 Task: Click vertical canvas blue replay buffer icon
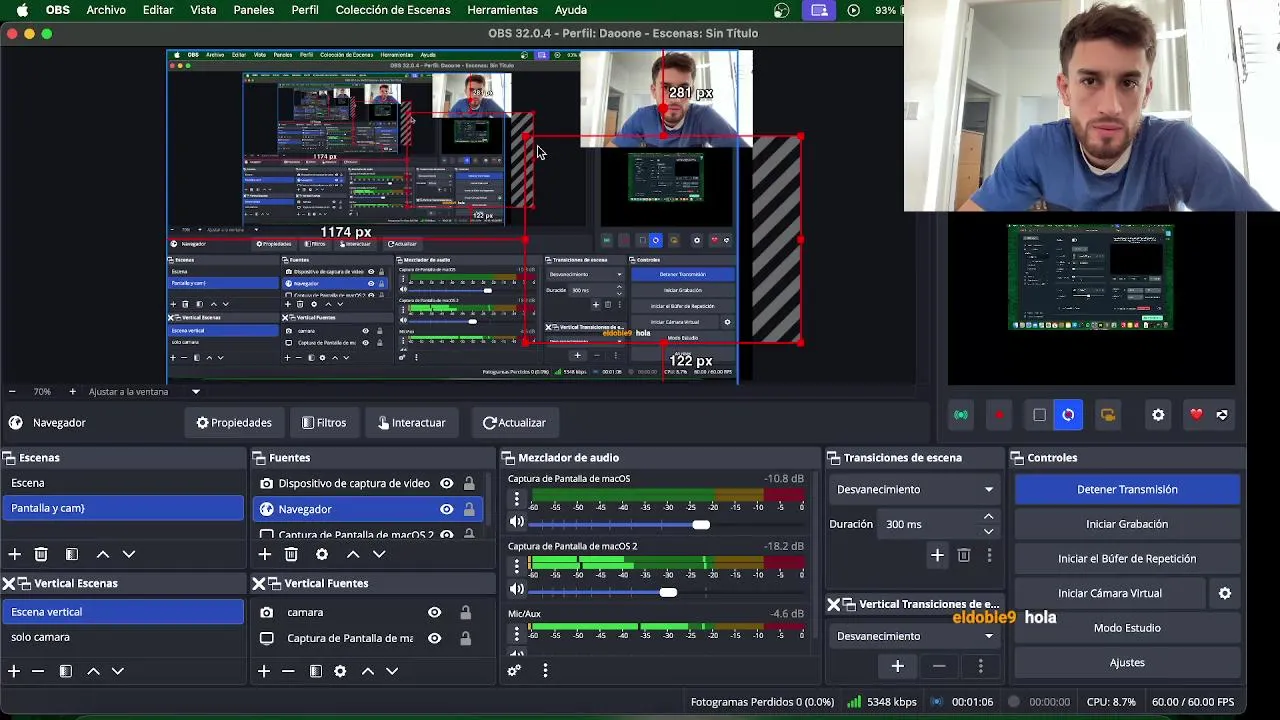pyautogui.click(x=1068, y=415)
